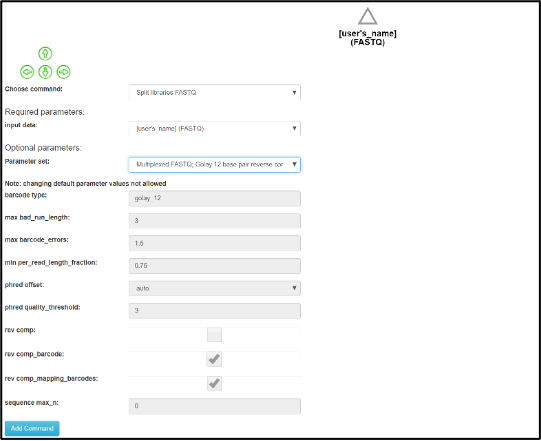
Task: Toggle the rev comp_mapping_barcodes checkbox
Action: click(214, 383)
